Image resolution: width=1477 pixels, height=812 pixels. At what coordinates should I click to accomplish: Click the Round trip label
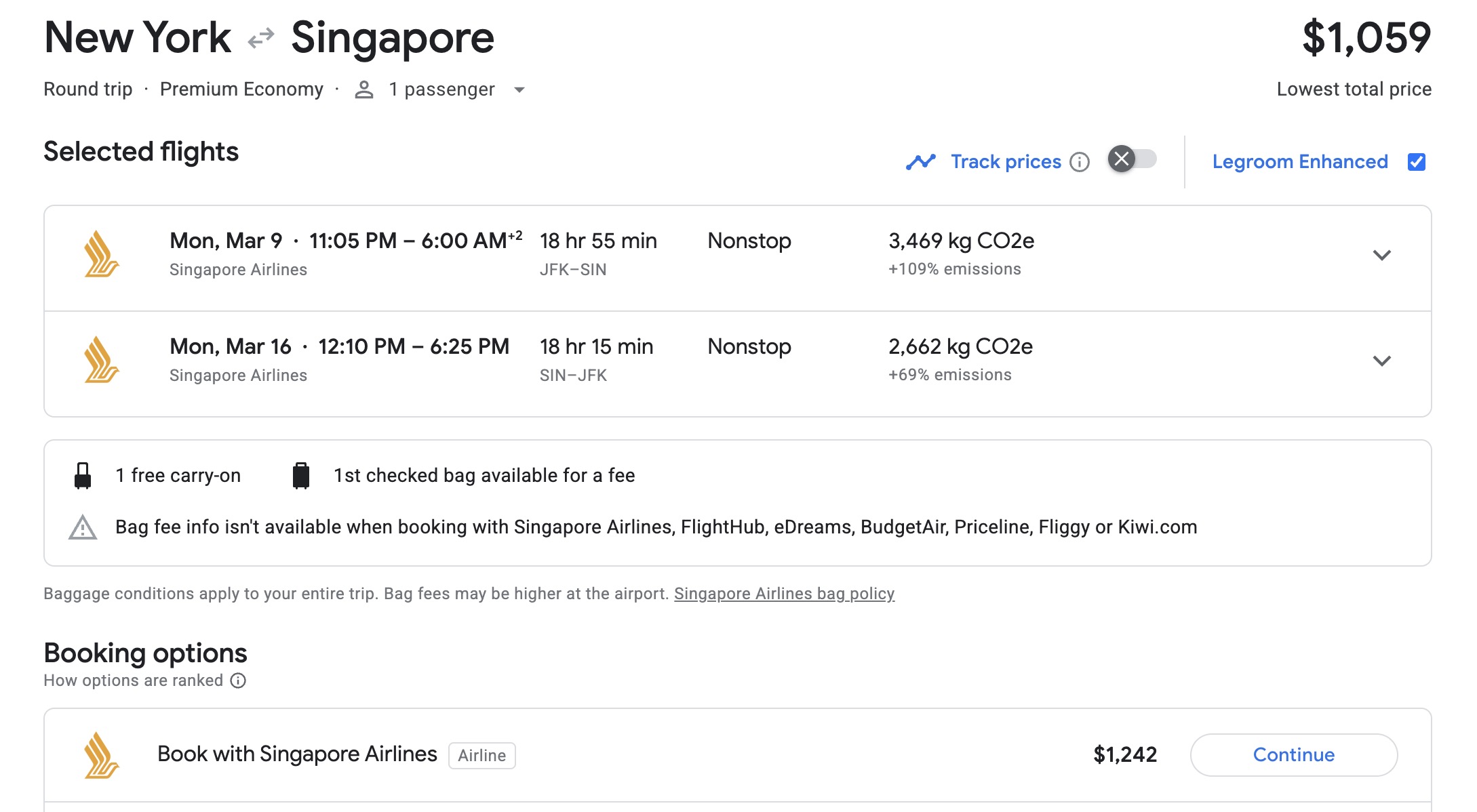coord(87,89)
